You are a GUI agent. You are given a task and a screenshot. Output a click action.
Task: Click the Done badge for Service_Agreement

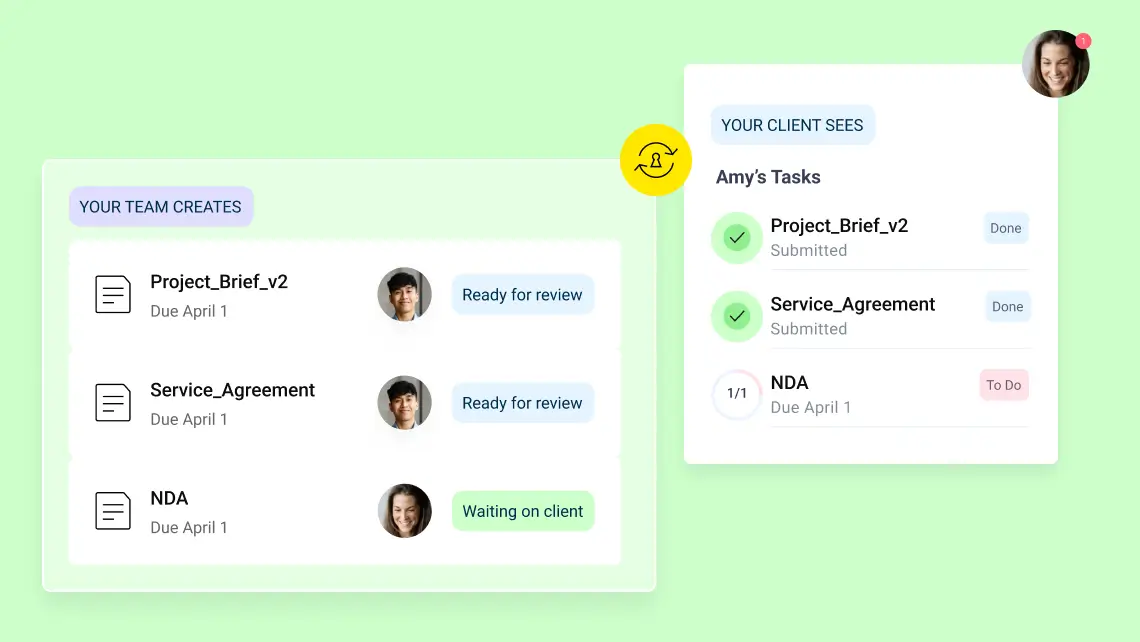point(1008,307)
